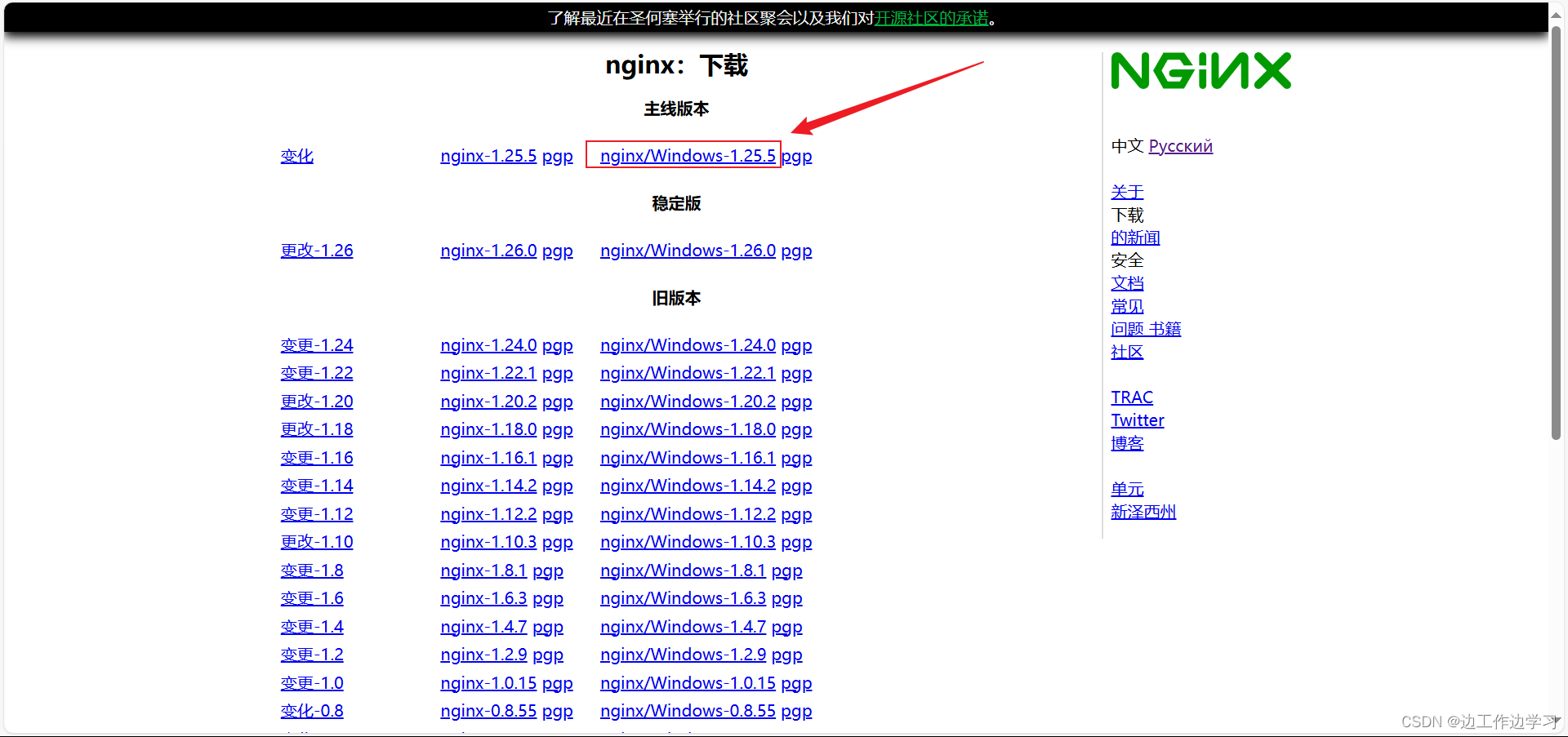This screenshot has width=1568, height=737.
Task: Download nginx-1.18.0 source
Action: click(488, 429)
